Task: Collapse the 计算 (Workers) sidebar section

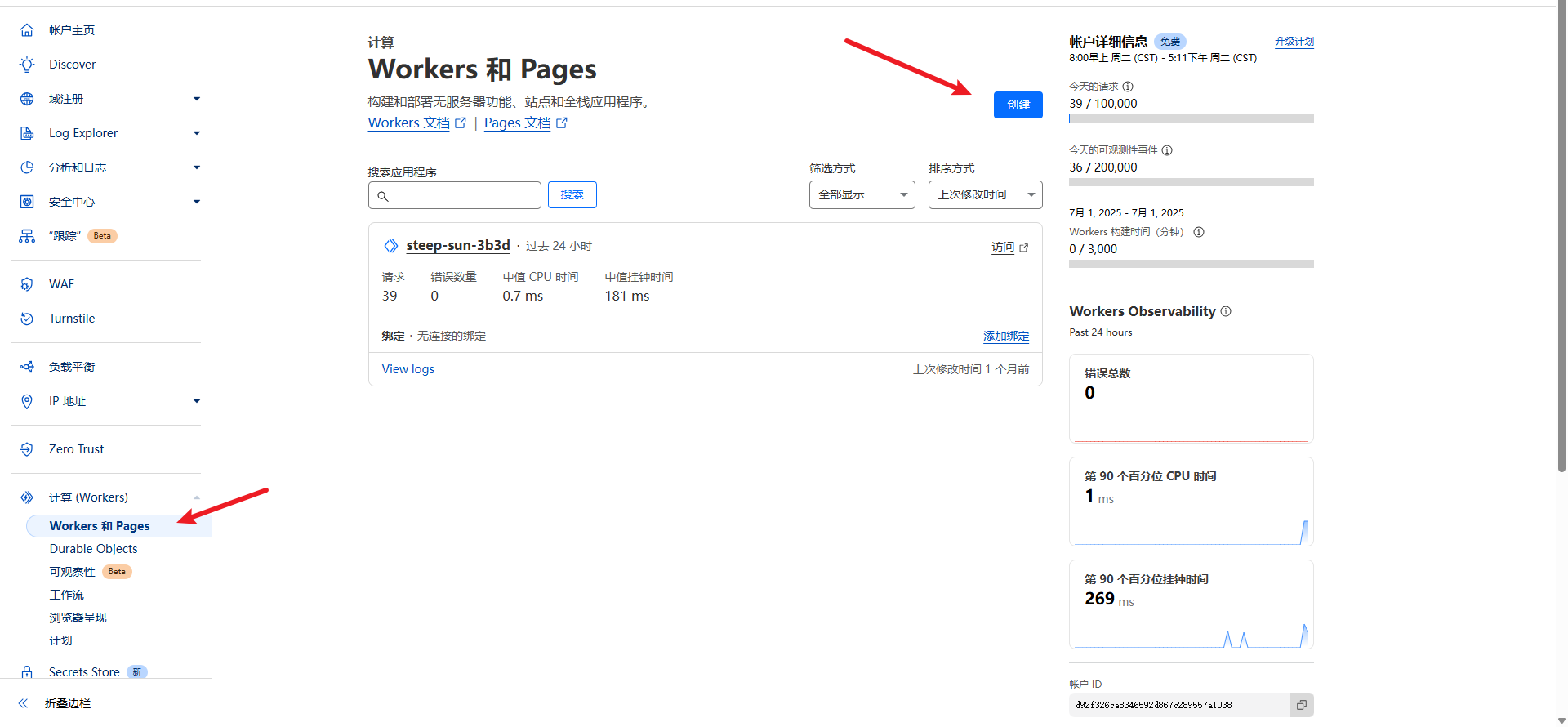Action: pyautogui.click(x=196, y=497)
